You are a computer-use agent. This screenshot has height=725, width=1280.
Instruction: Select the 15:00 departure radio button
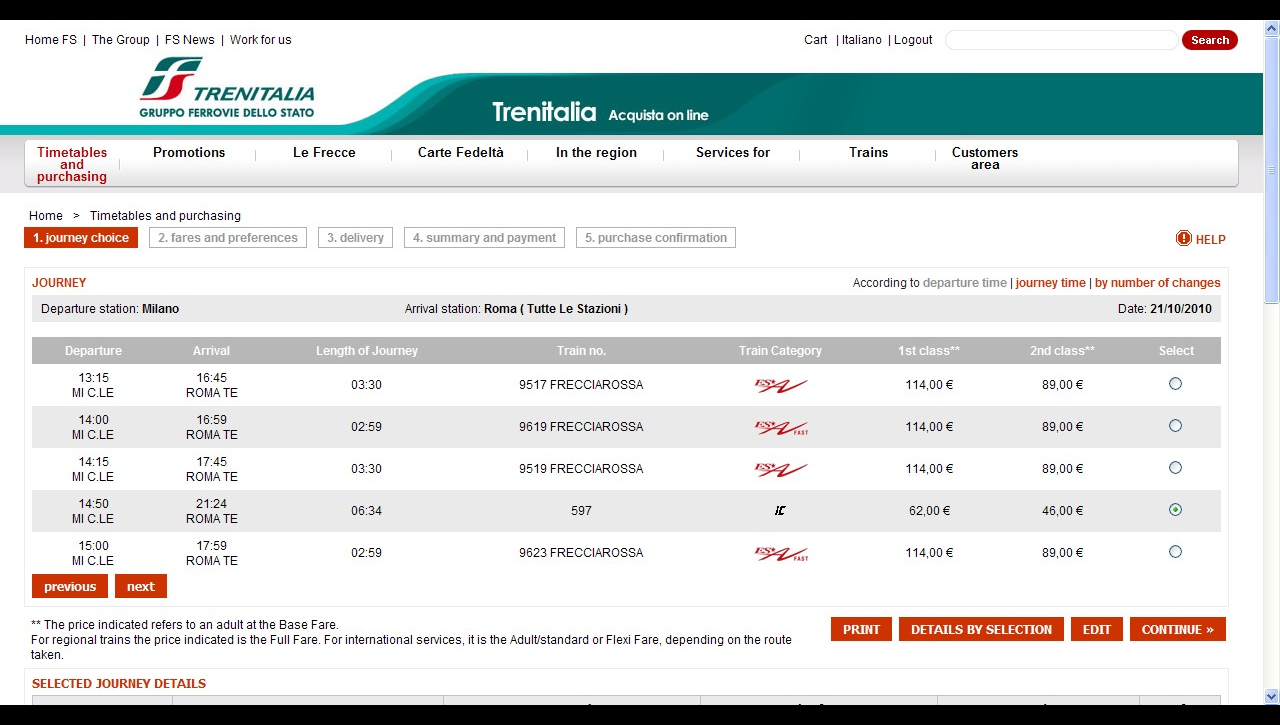pos(1175,552)
